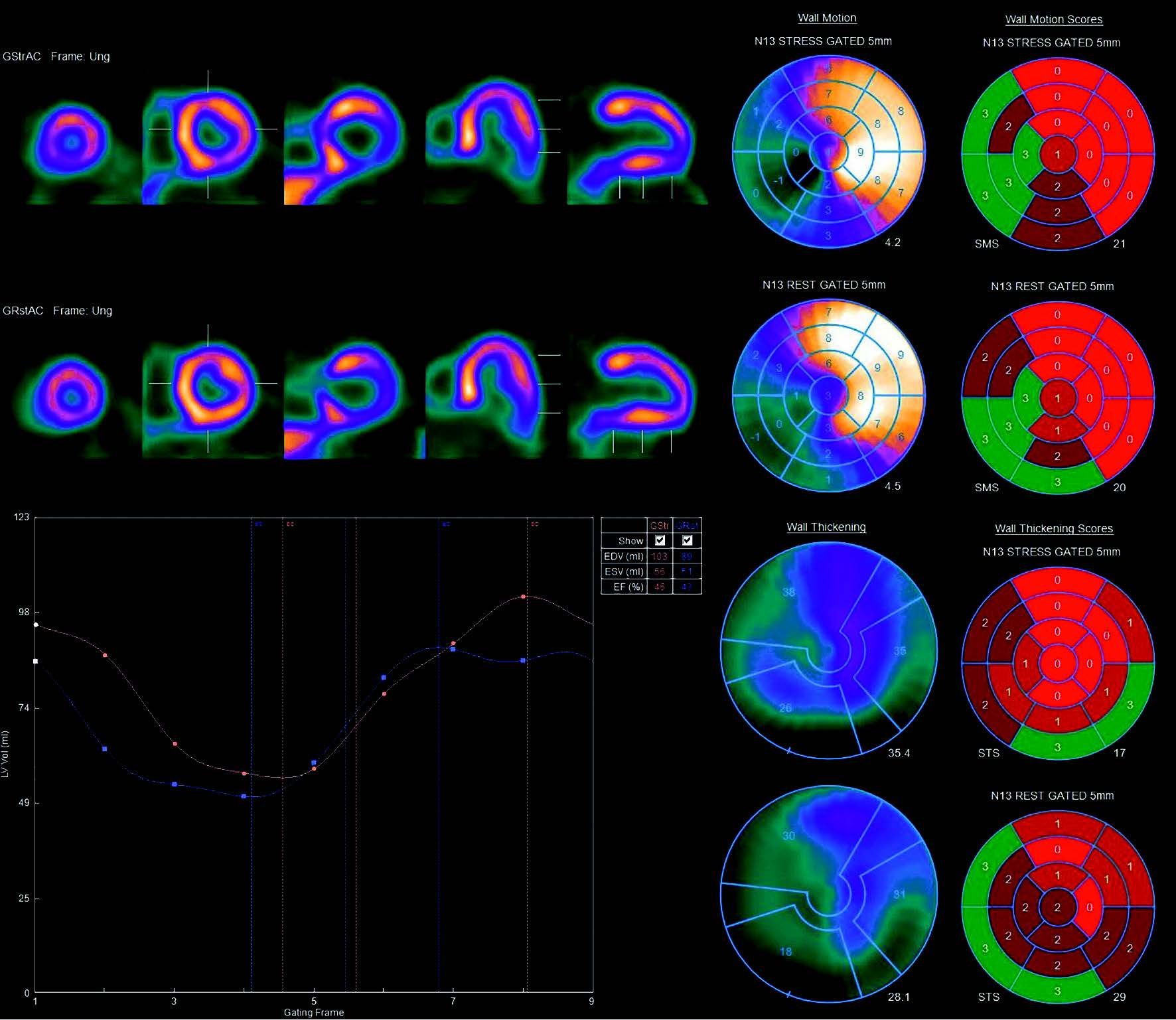Click the stress wall motion scores bullseye center
Viewport: 1176px width, 1020px height.
(1057, 155)
